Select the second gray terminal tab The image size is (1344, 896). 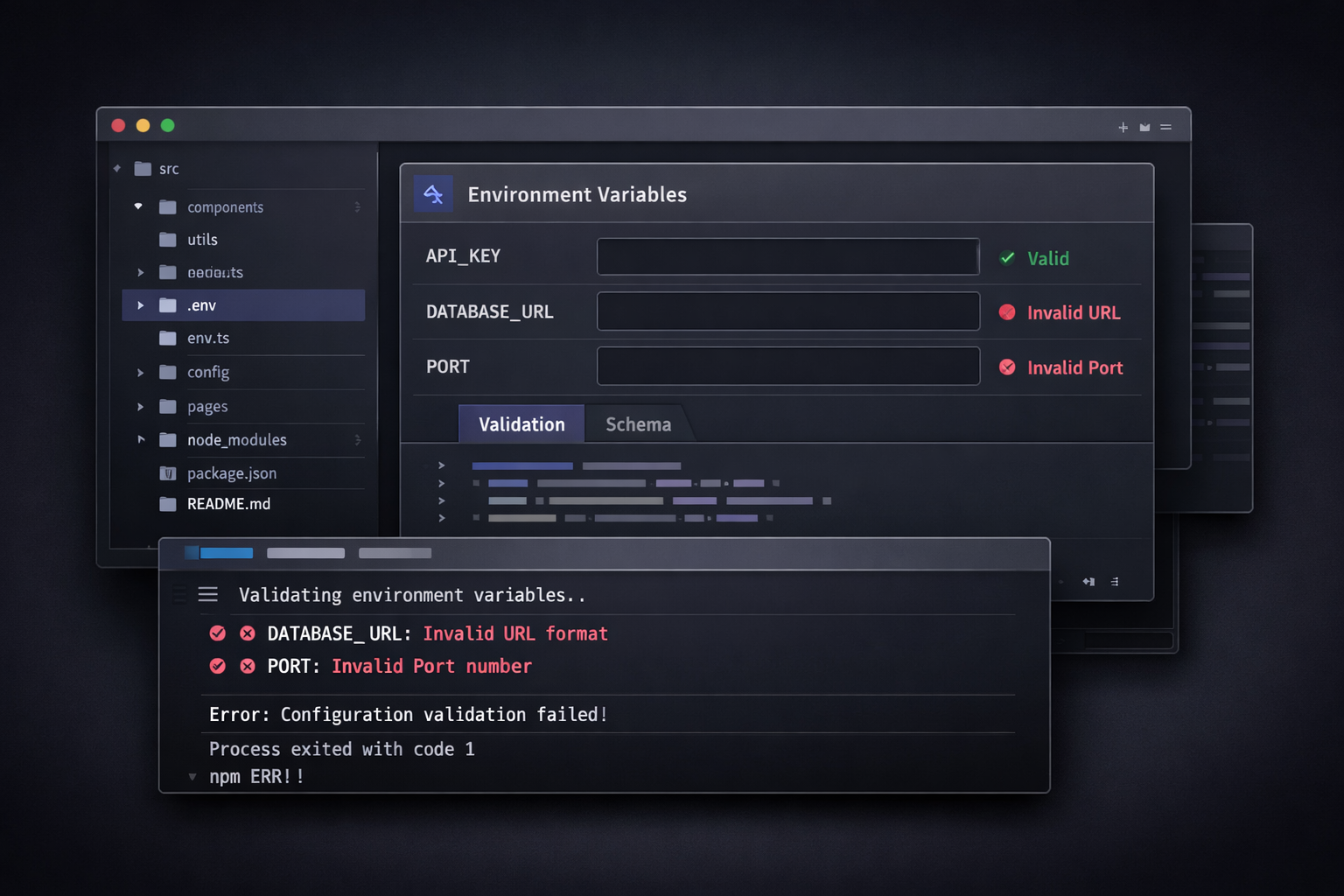click(305, 553)
